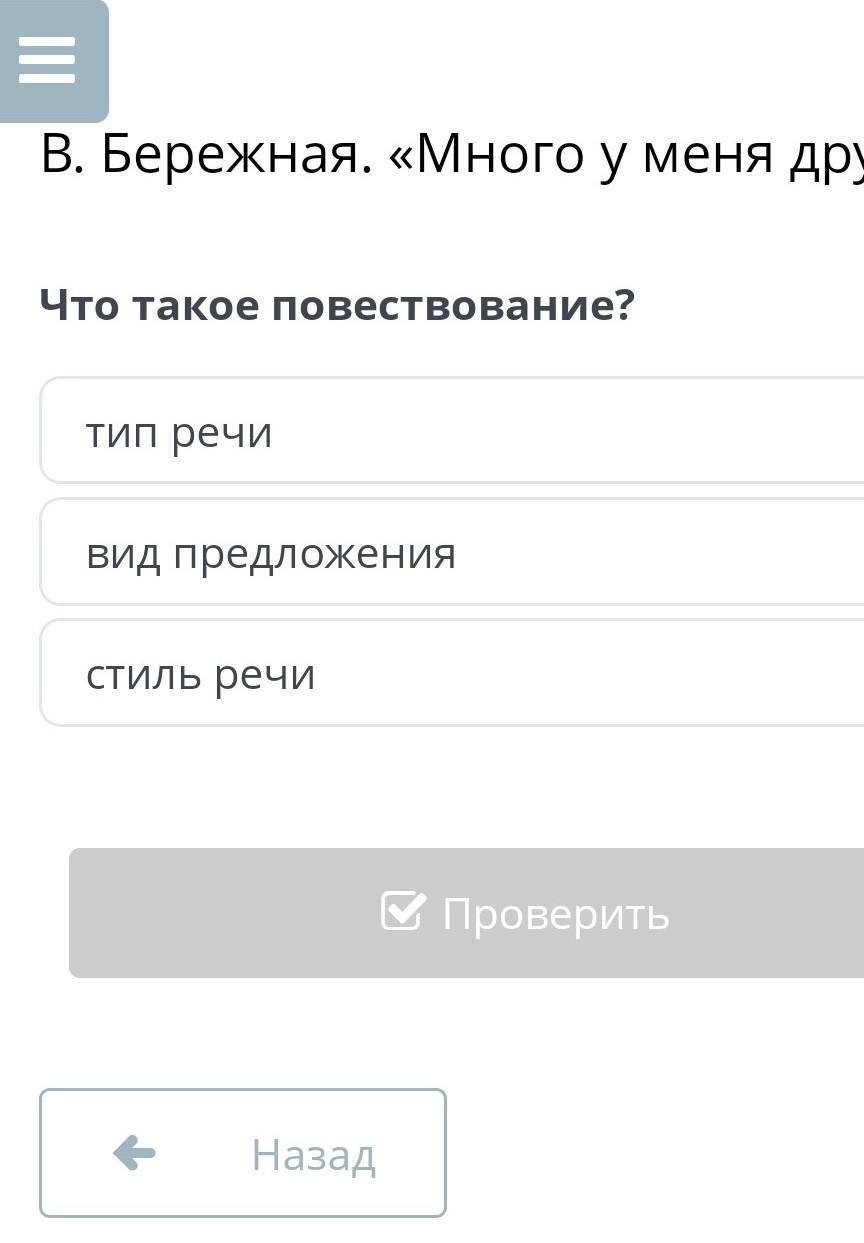Screen dimensions: 864x1243
Task: Go back with the Назад button
Action: pyautogui.click(x=242, y=1153)
